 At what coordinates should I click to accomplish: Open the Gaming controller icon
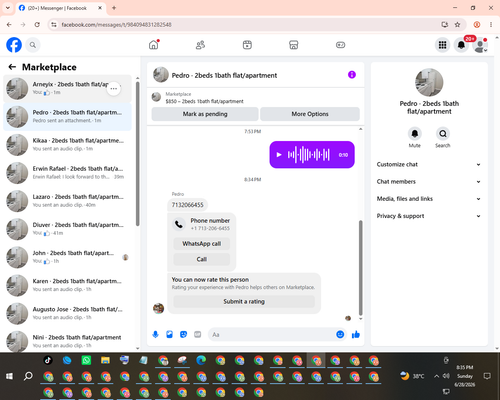click(x=340, y=45)
